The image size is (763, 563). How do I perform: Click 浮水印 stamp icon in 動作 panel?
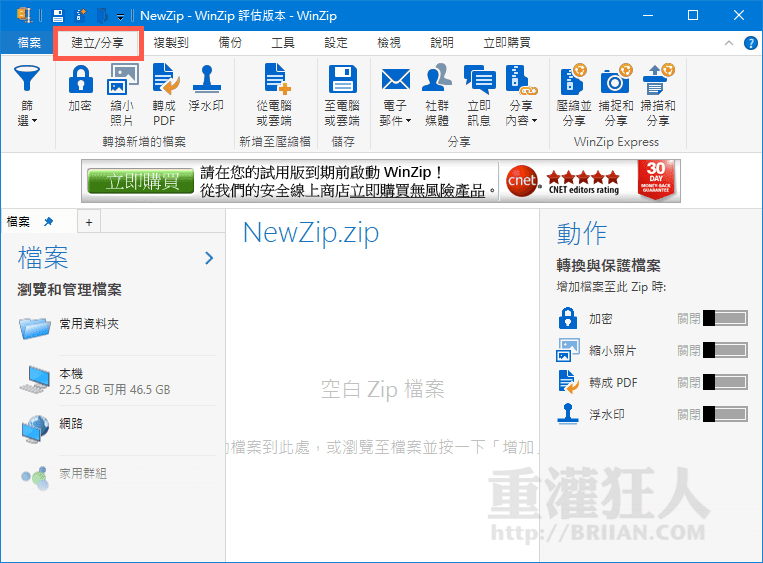click(568, 414)
